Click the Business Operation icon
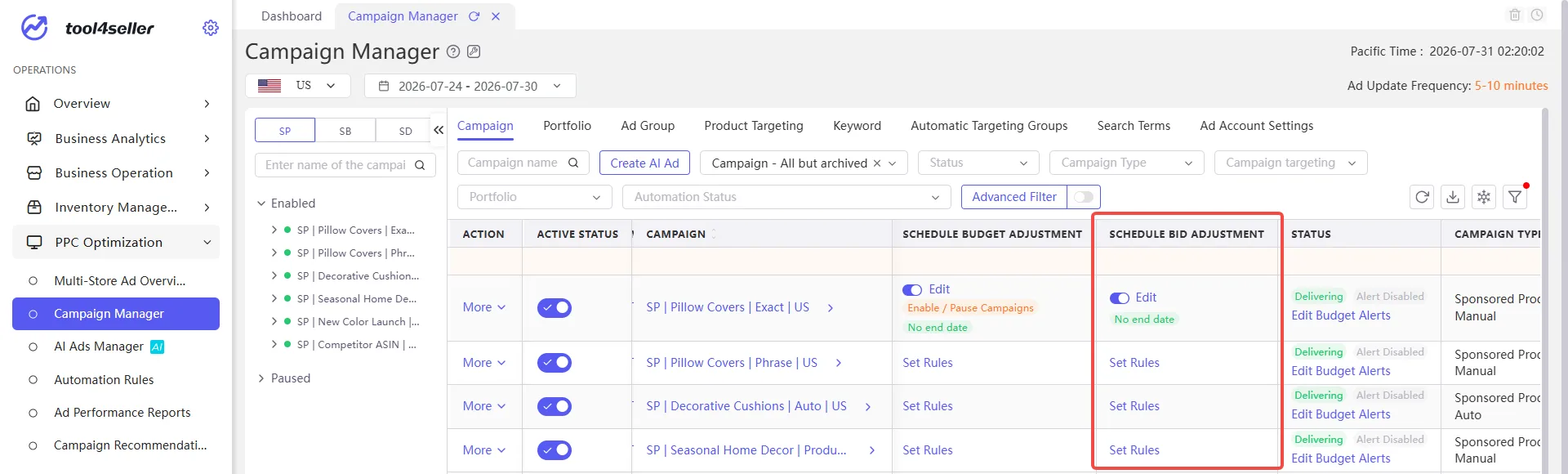 point(34,173)
